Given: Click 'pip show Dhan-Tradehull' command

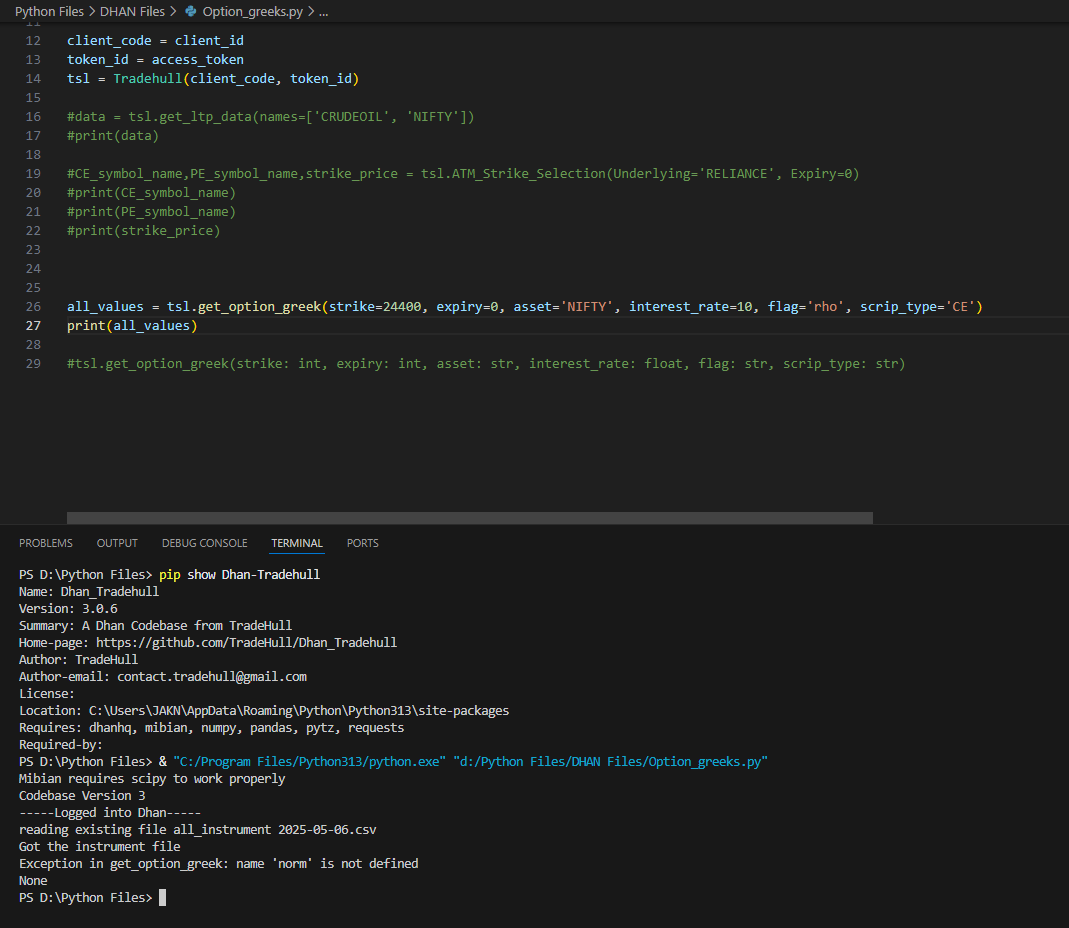Looking at the screenshot, I should 239,574.
